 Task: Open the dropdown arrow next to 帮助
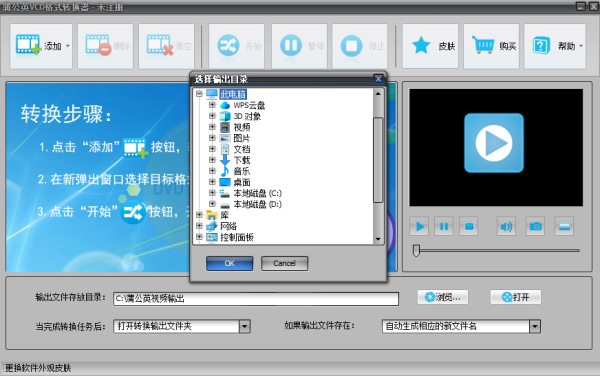tap(581, 46)
